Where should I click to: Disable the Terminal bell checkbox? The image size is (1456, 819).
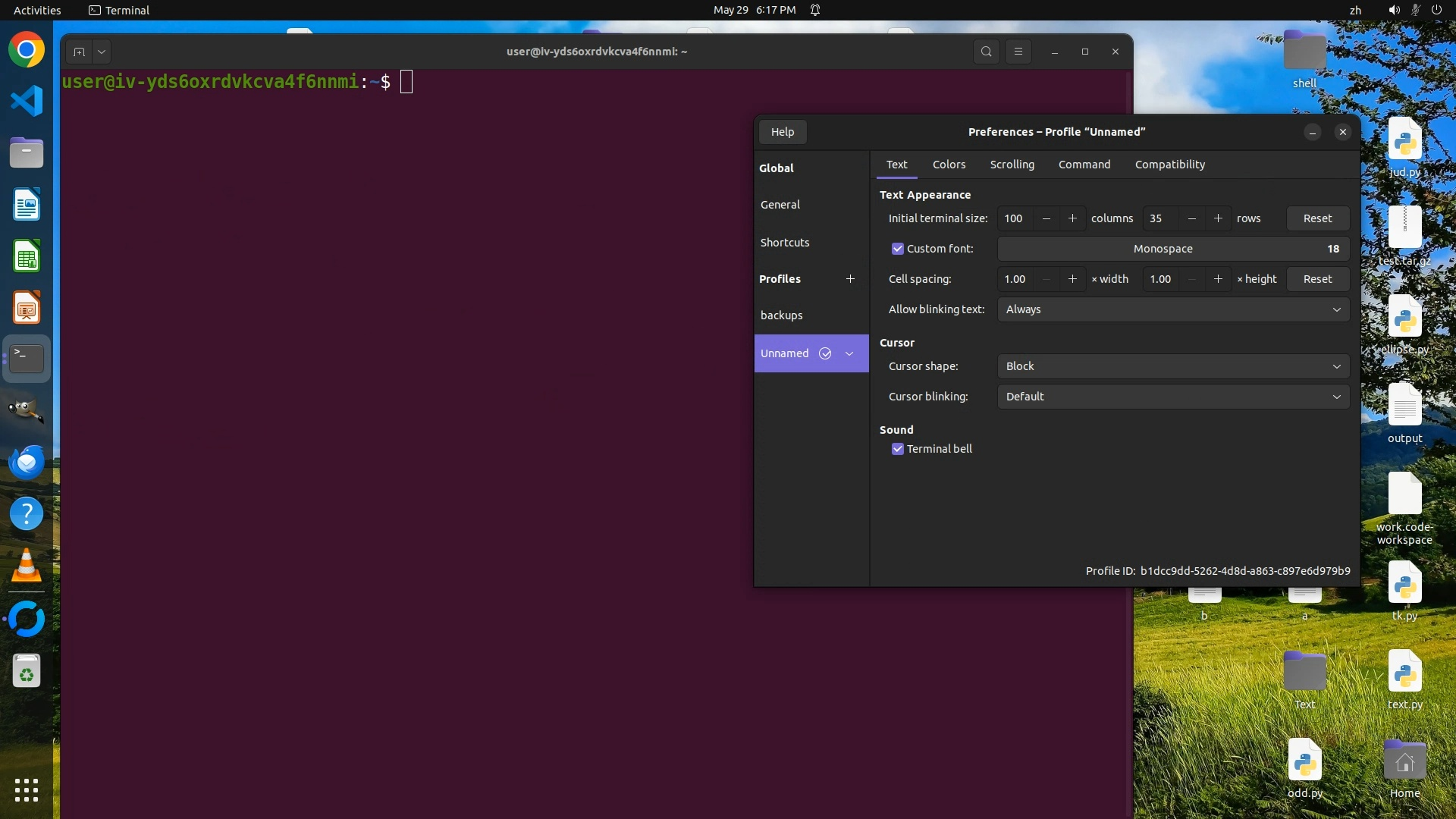tap(898, 449)
